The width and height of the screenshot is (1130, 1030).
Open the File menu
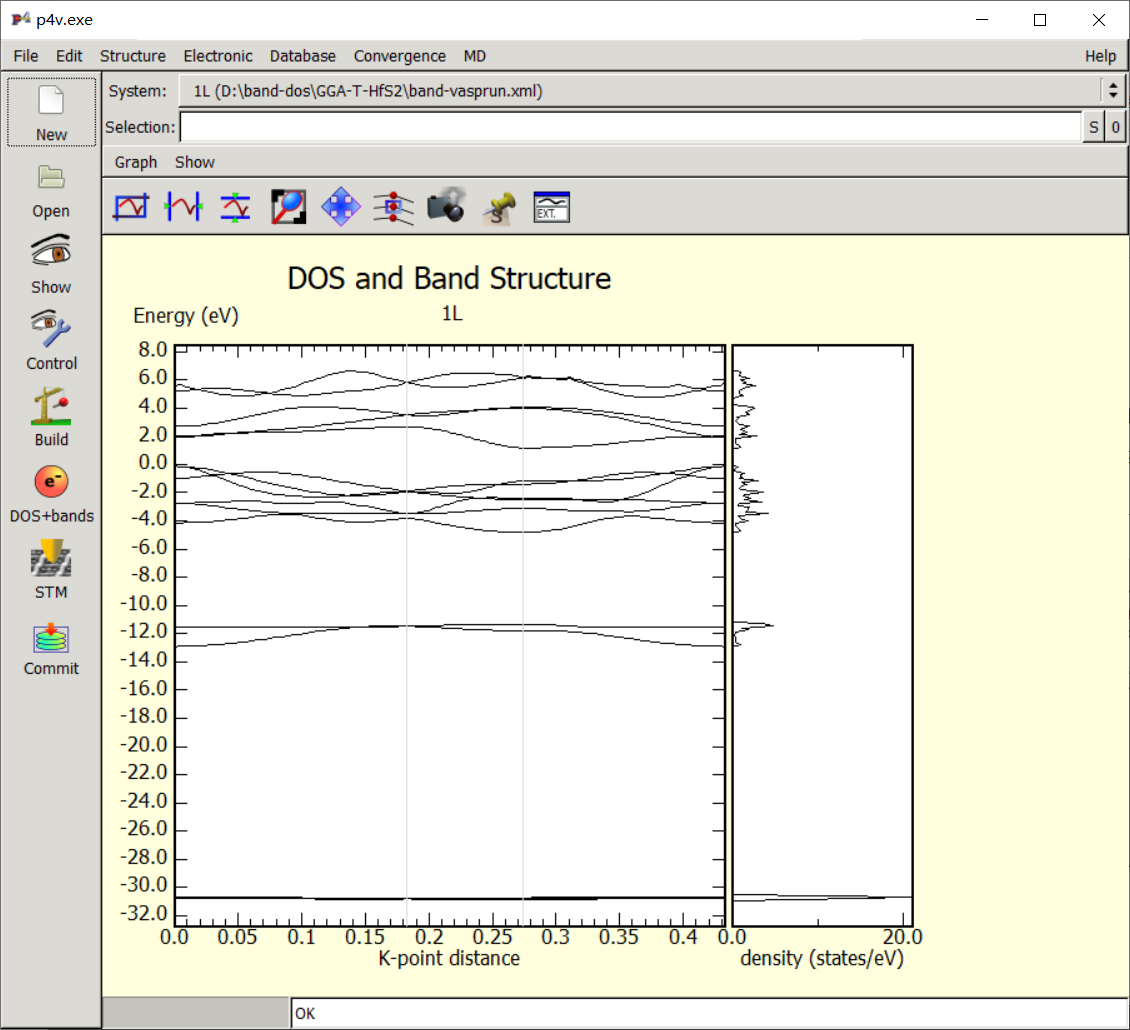click(26, 56)
